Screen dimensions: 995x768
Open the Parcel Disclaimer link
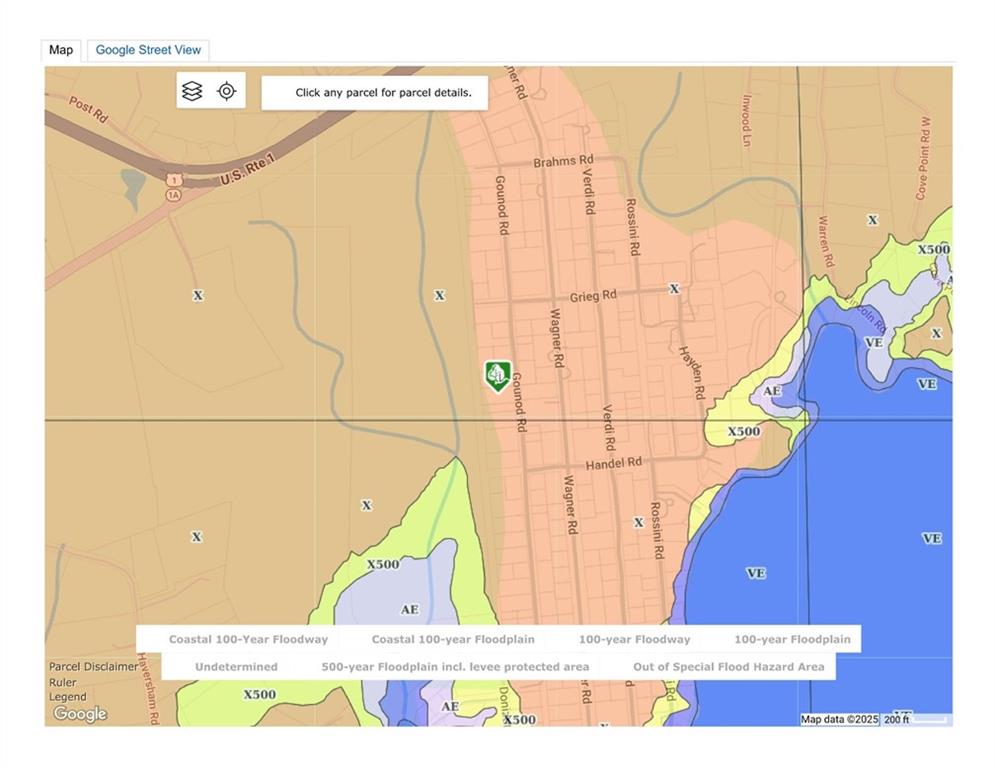[x=94, y=666]
